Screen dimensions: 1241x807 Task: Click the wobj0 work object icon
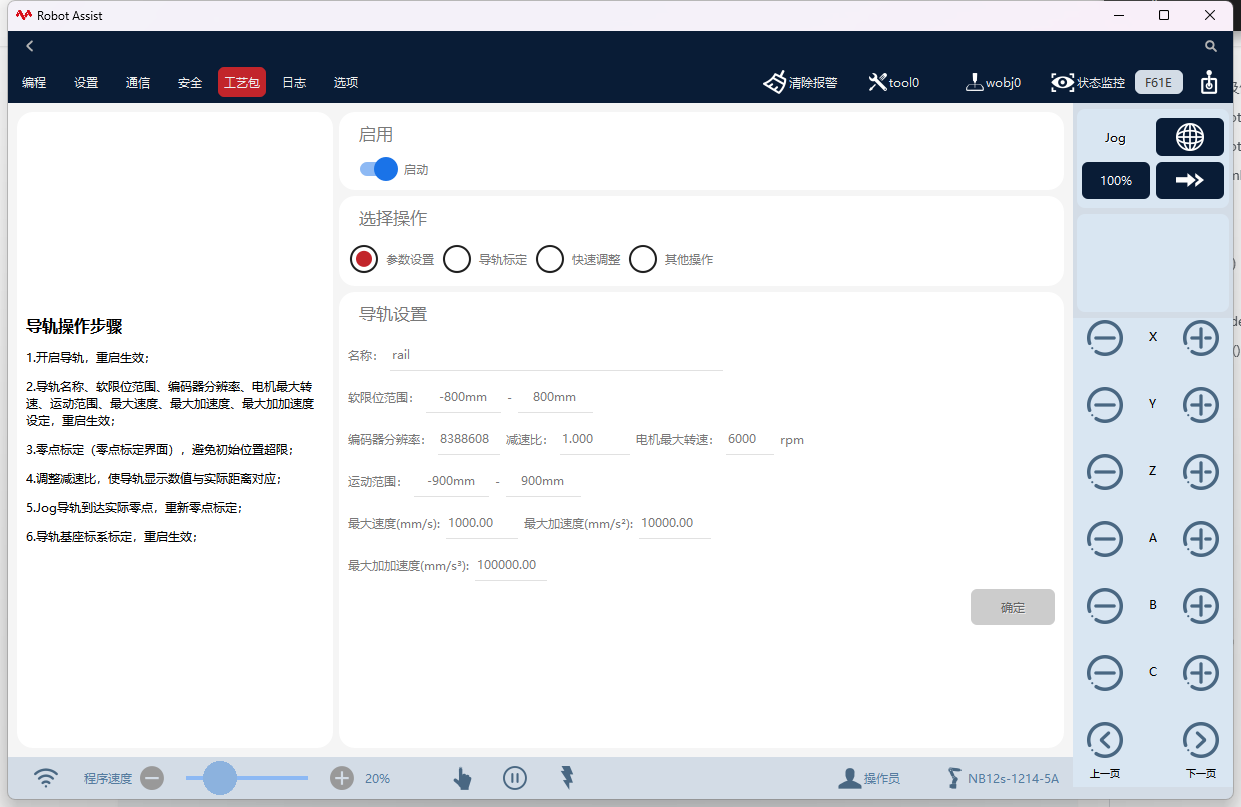973,82
